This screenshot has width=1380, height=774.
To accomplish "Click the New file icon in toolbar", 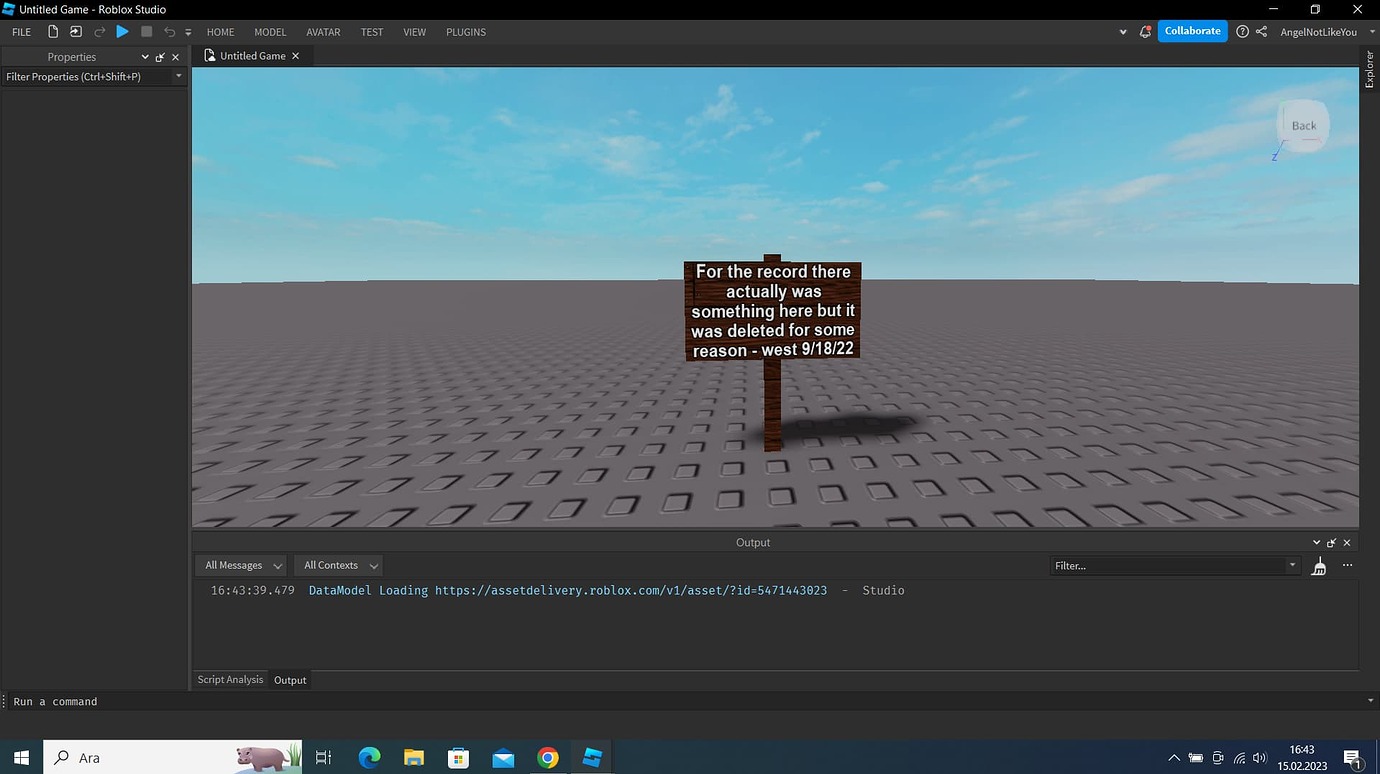I will point(53,32).
